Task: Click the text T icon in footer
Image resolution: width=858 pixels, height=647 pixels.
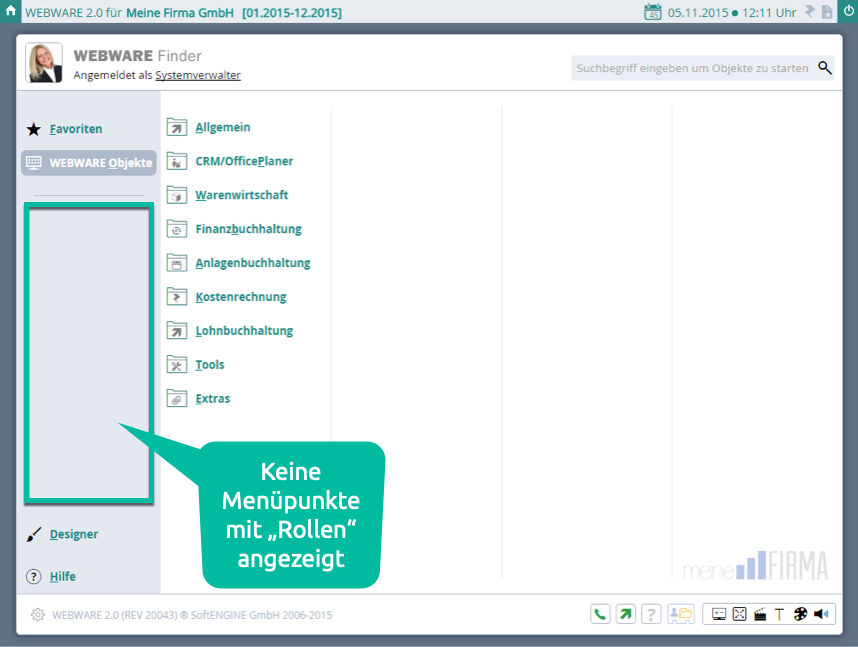Action: 780,614
